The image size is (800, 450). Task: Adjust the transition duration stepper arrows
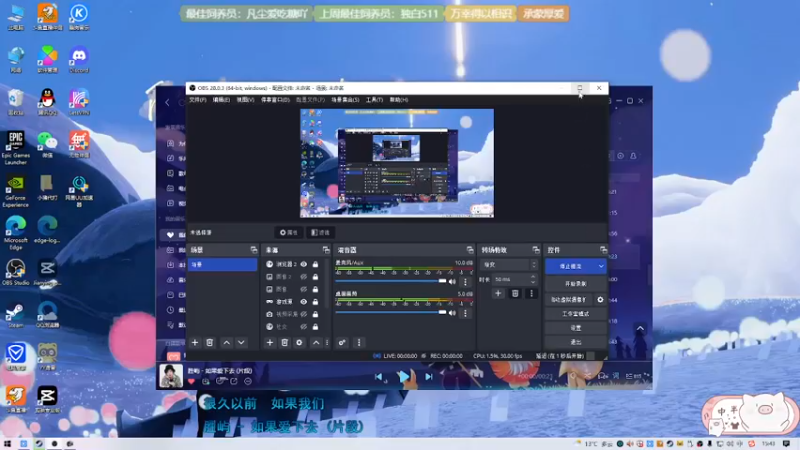533,280
